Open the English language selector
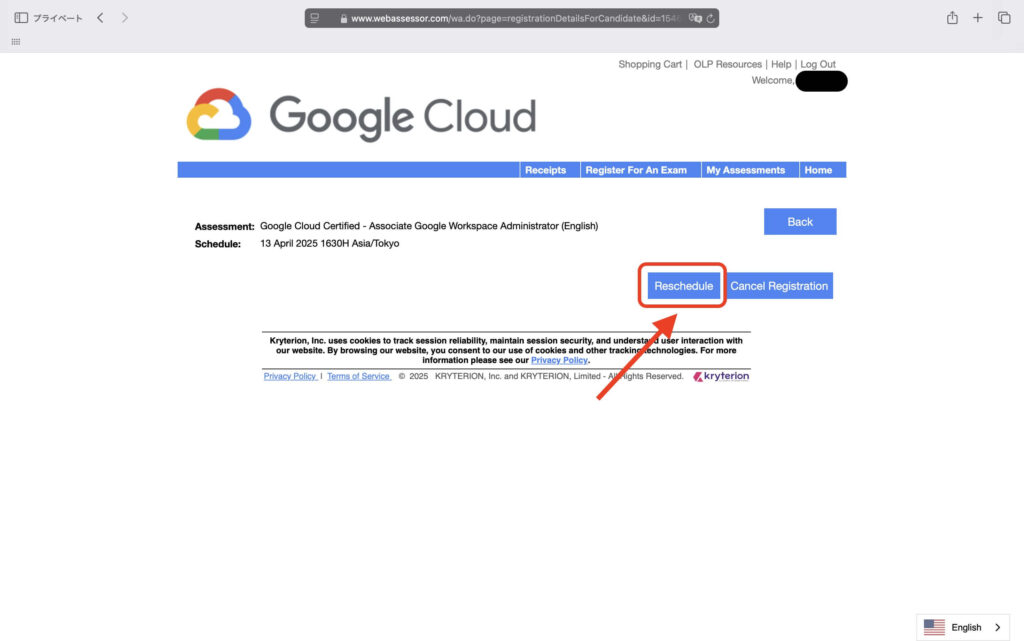This screenshot has width=1024, height=641. (963, 627)
